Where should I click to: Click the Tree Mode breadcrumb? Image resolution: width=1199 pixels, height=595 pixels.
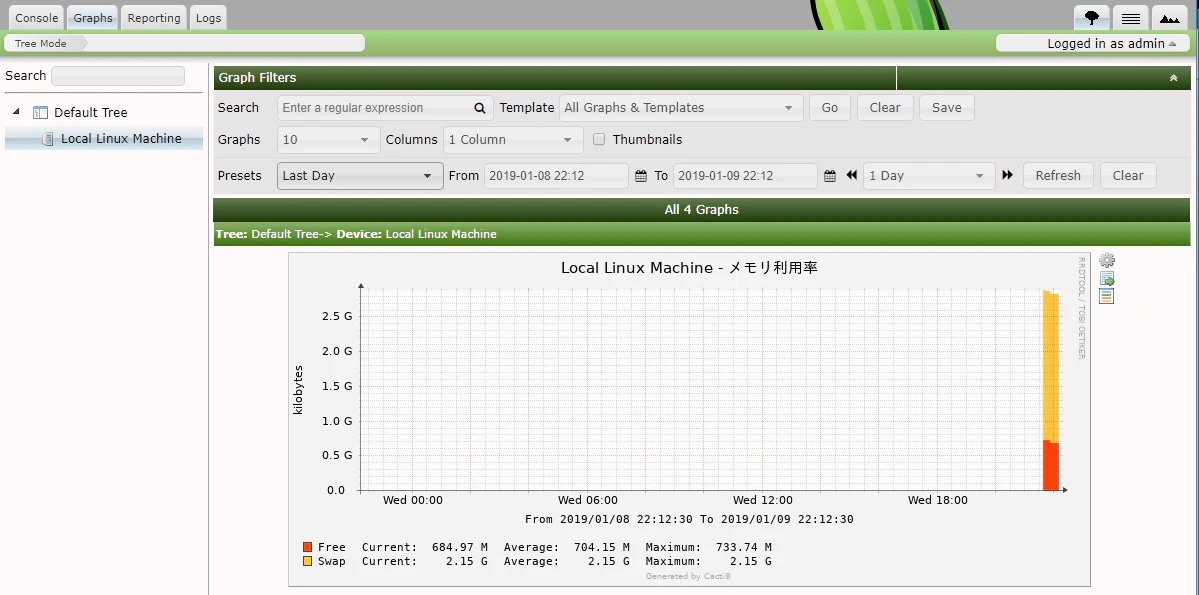(x=41, y=44)
